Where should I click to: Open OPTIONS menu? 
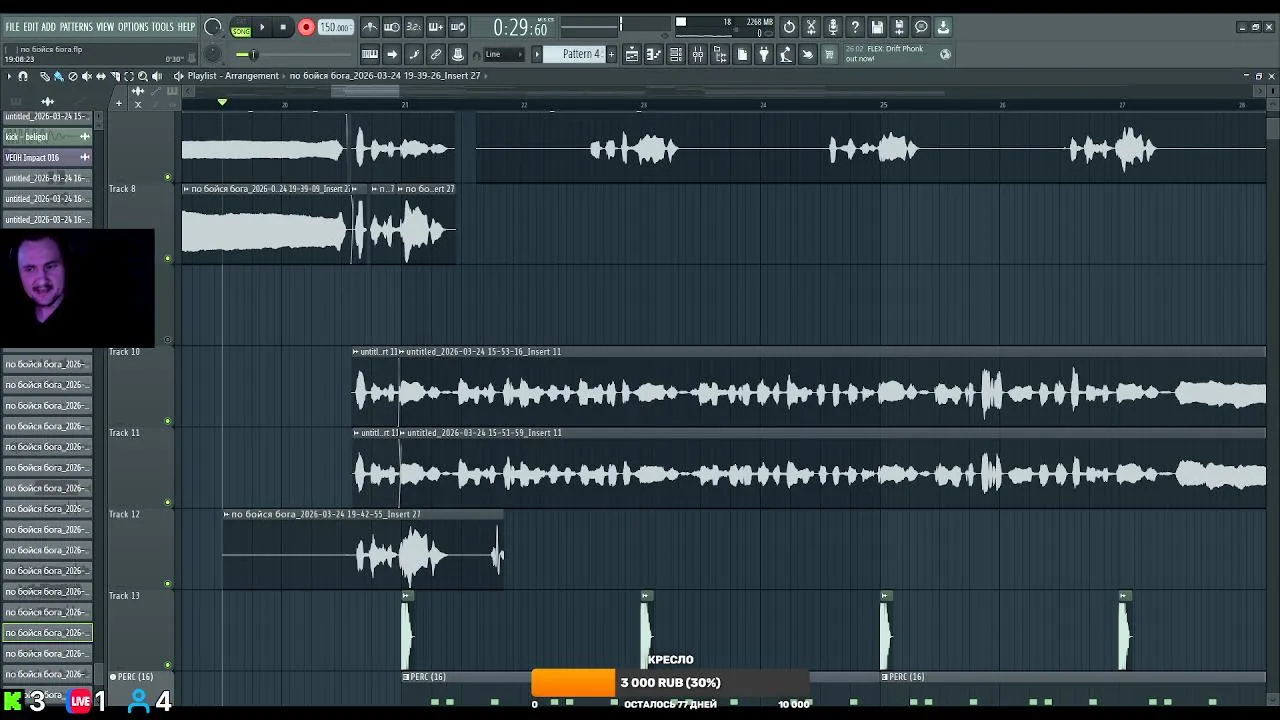point(133,27)
